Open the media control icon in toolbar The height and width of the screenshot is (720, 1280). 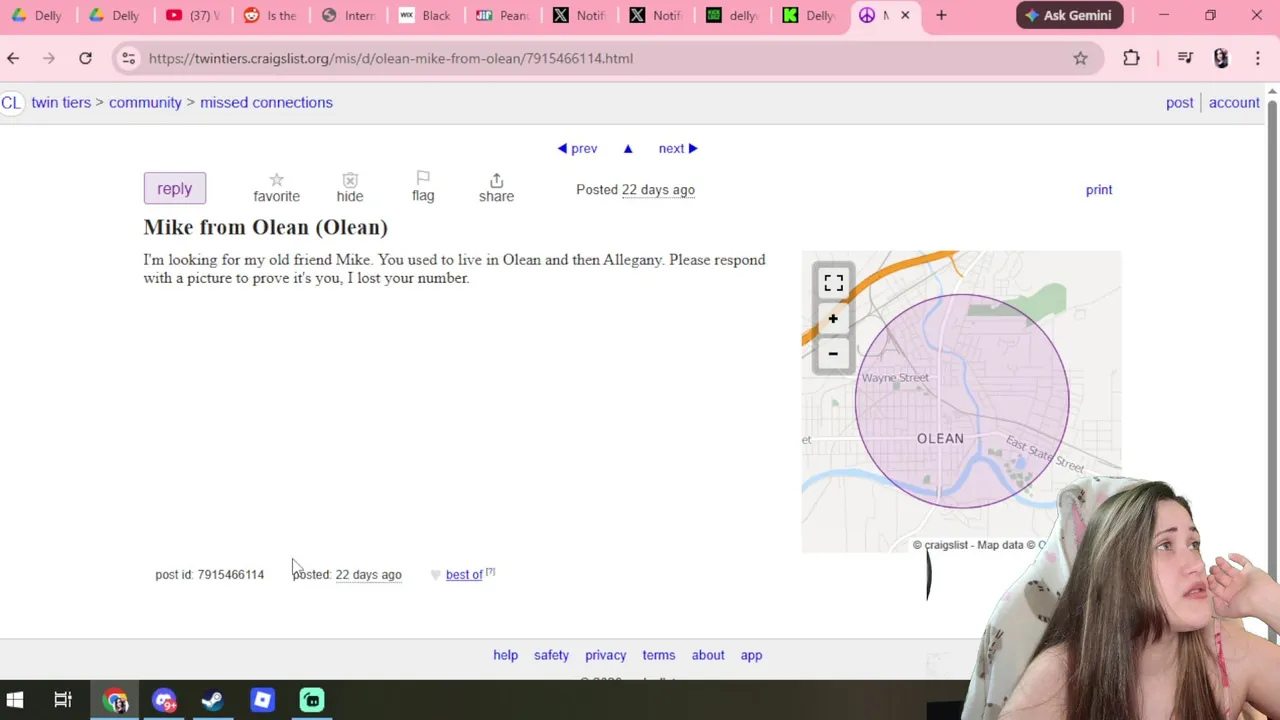pyautogui.click(x=1185, y=58)
